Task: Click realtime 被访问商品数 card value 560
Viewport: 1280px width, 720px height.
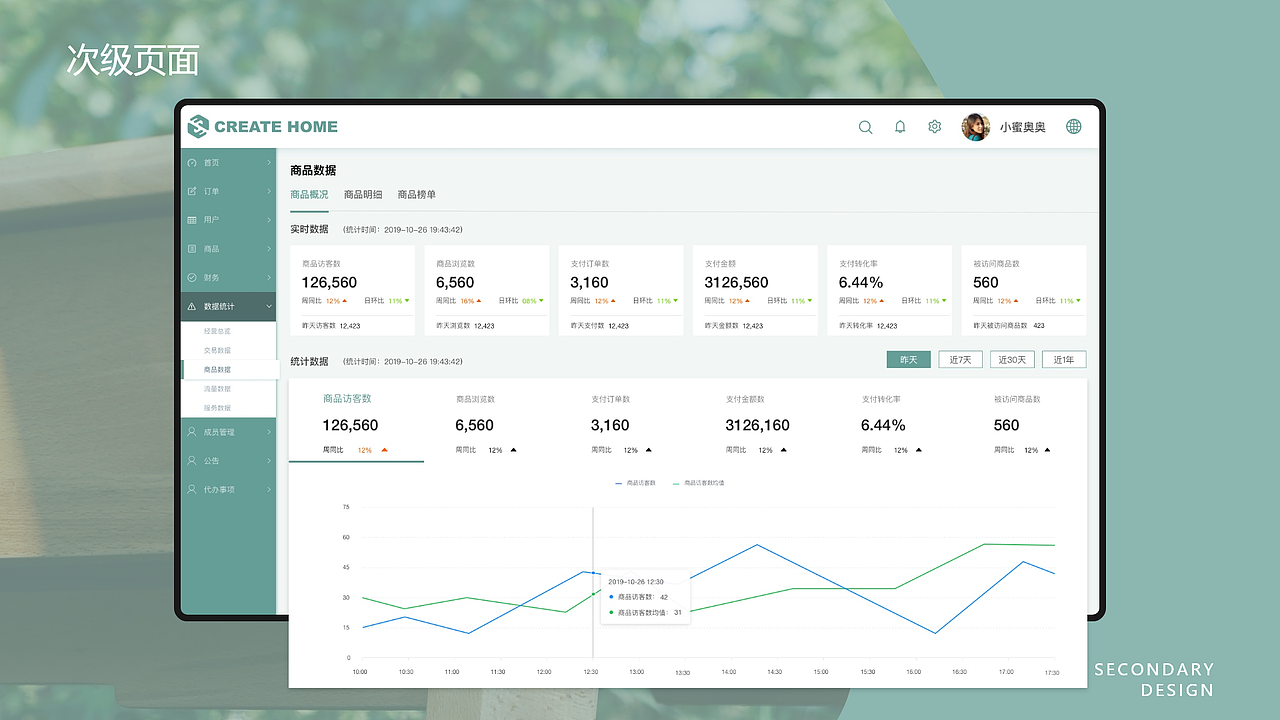Action: (986, 283)
